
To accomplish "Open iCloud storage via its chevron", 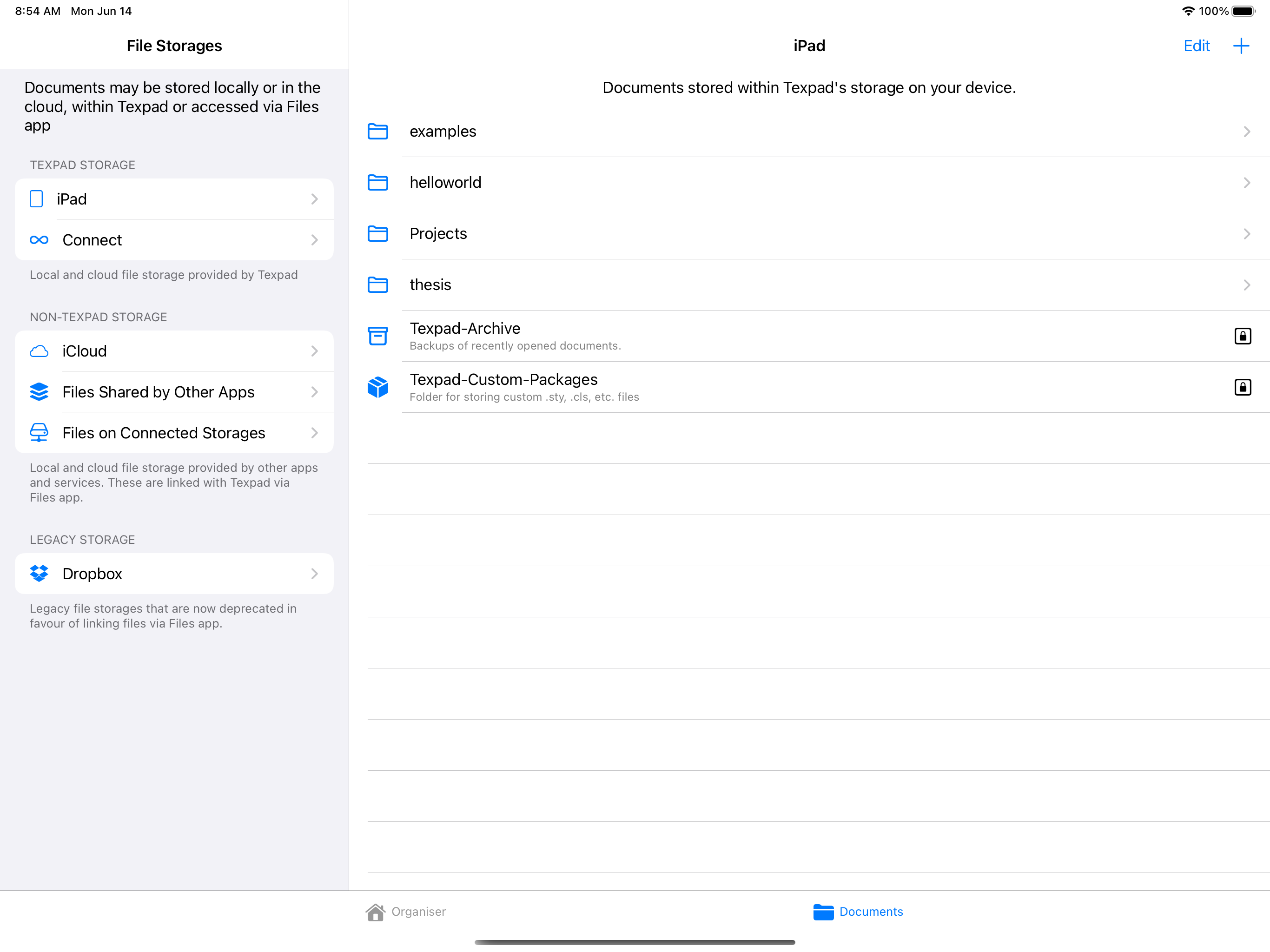I will [314, 351].
